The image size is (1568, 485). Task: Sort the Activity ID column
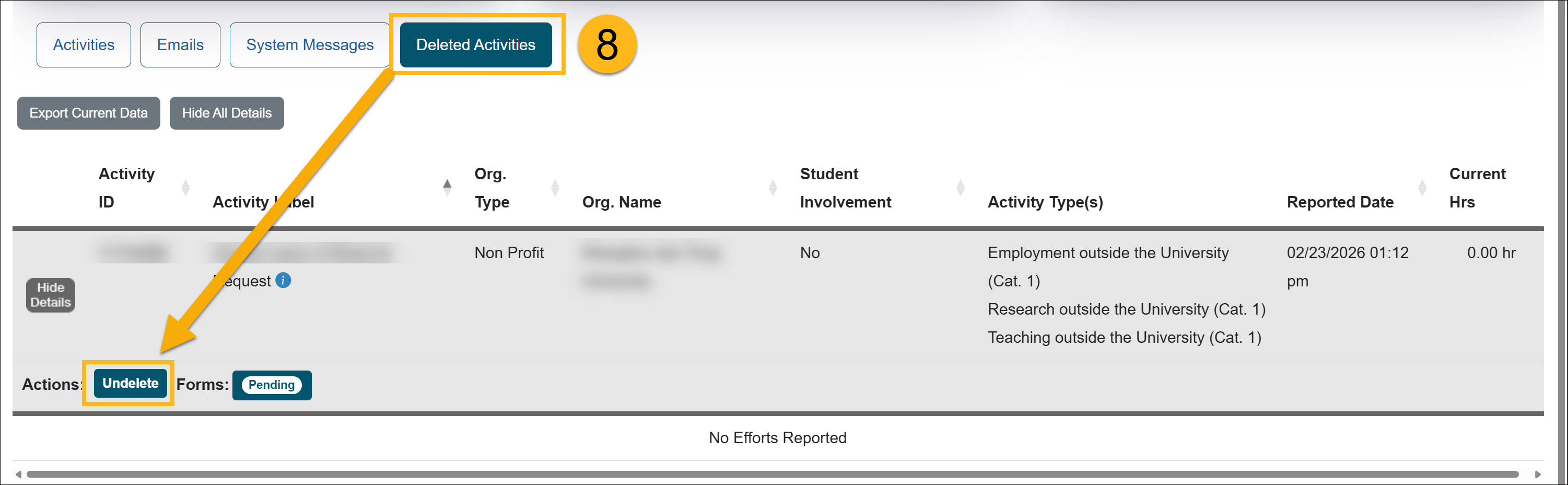point(186,188)
